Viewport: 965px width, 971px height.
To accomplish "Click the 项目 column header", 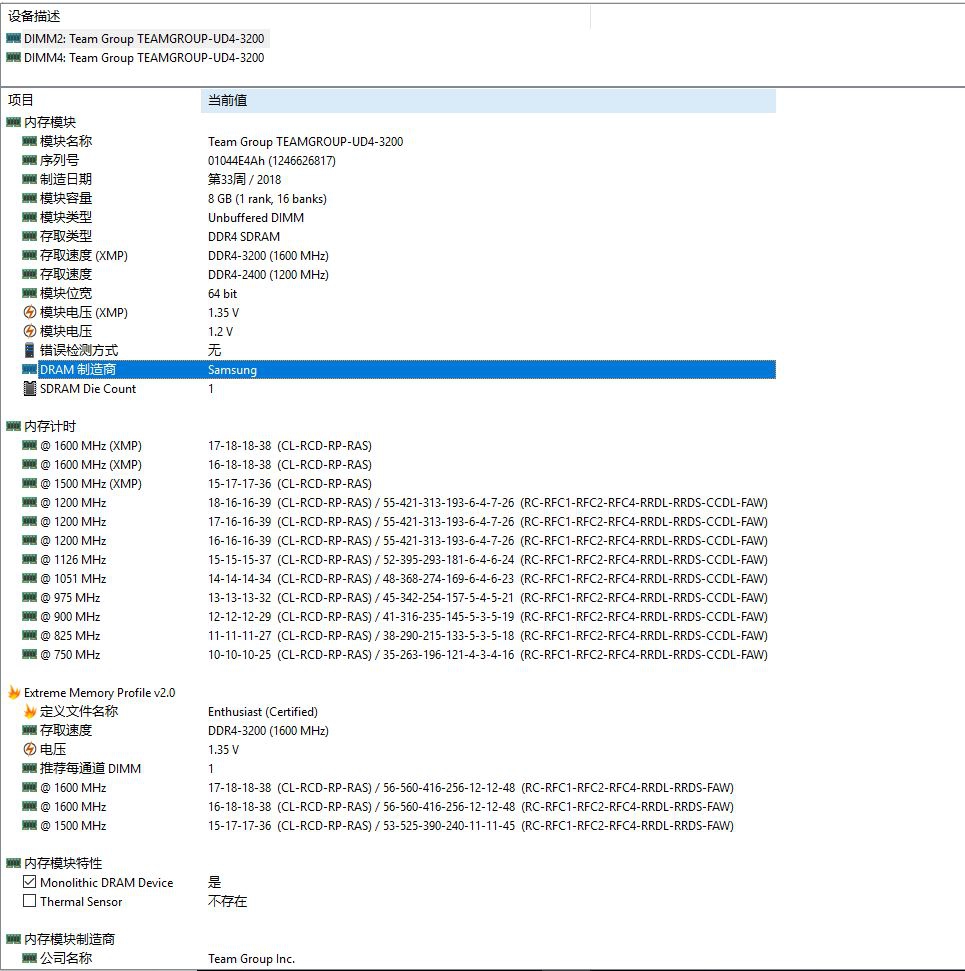I will coord(20,100).
